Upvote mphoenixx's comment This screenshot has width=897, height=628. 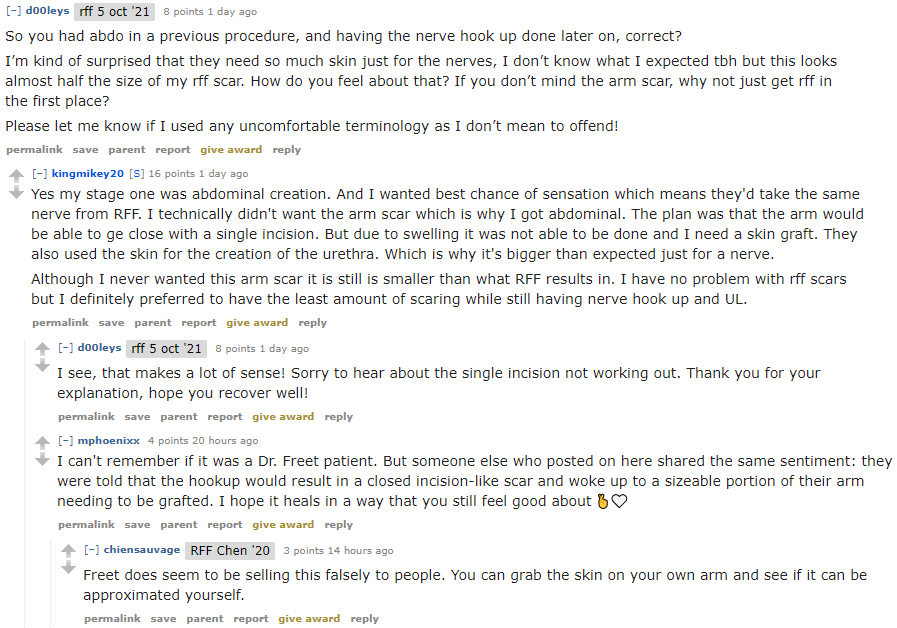click(x=41, y=442)
